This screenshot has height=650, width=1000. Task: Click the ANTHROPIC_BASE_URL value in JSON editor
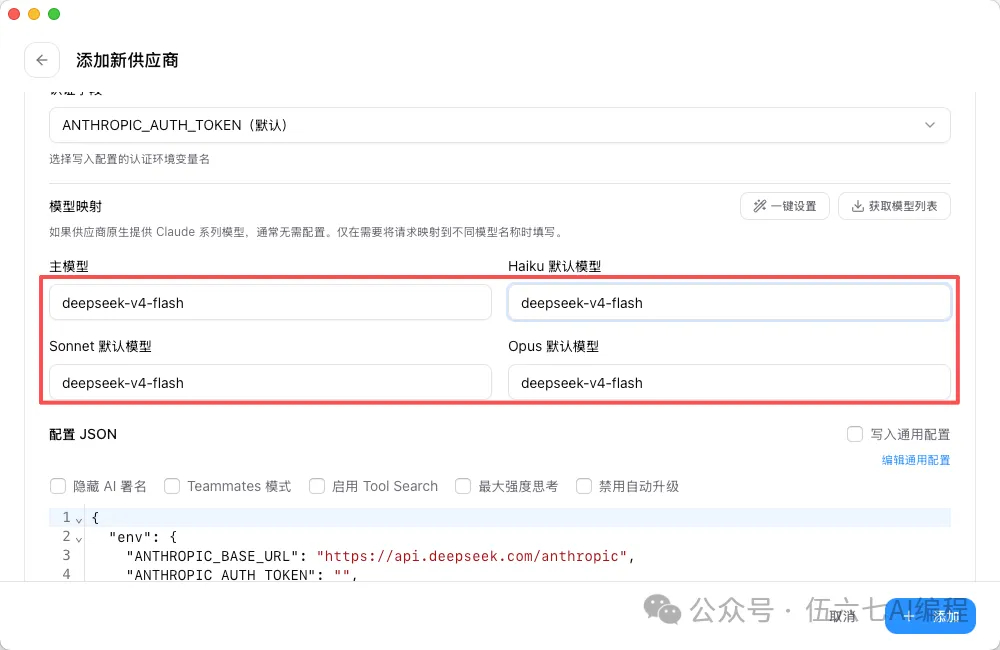(473, 556)
